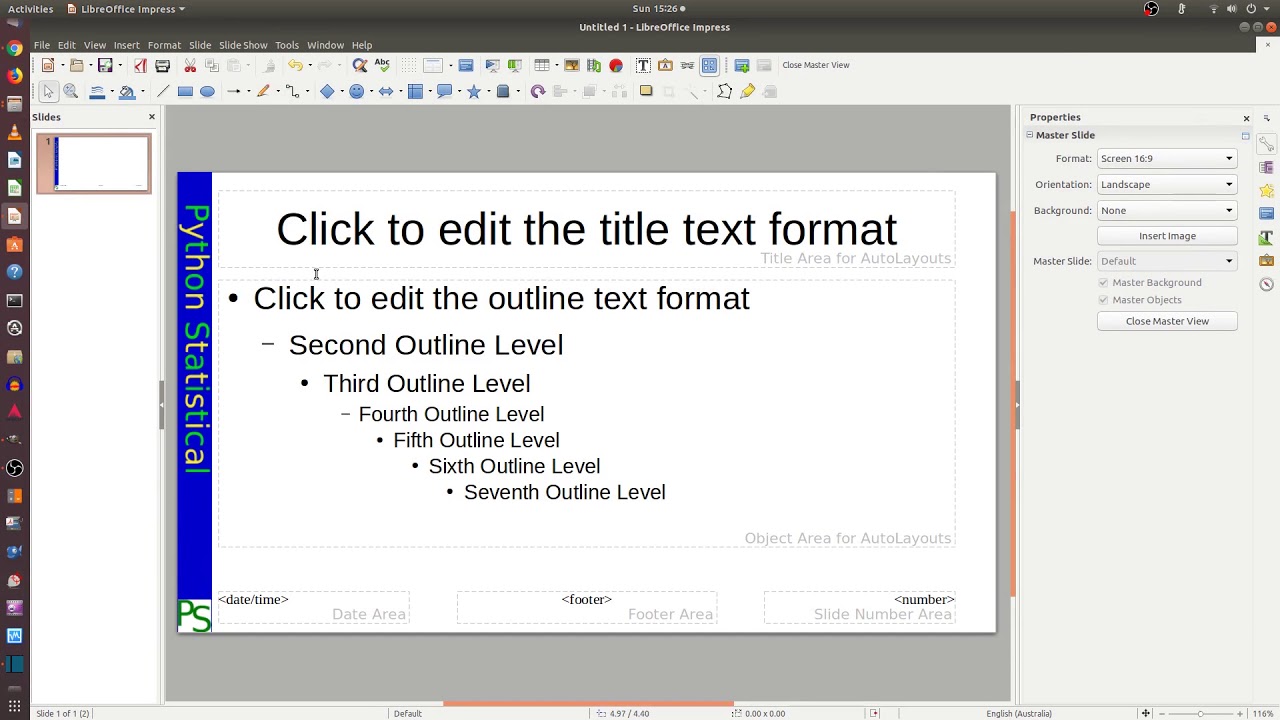1280x720 pixels.
Task: Select the master slide thumbnail
Action: point(94,163)
